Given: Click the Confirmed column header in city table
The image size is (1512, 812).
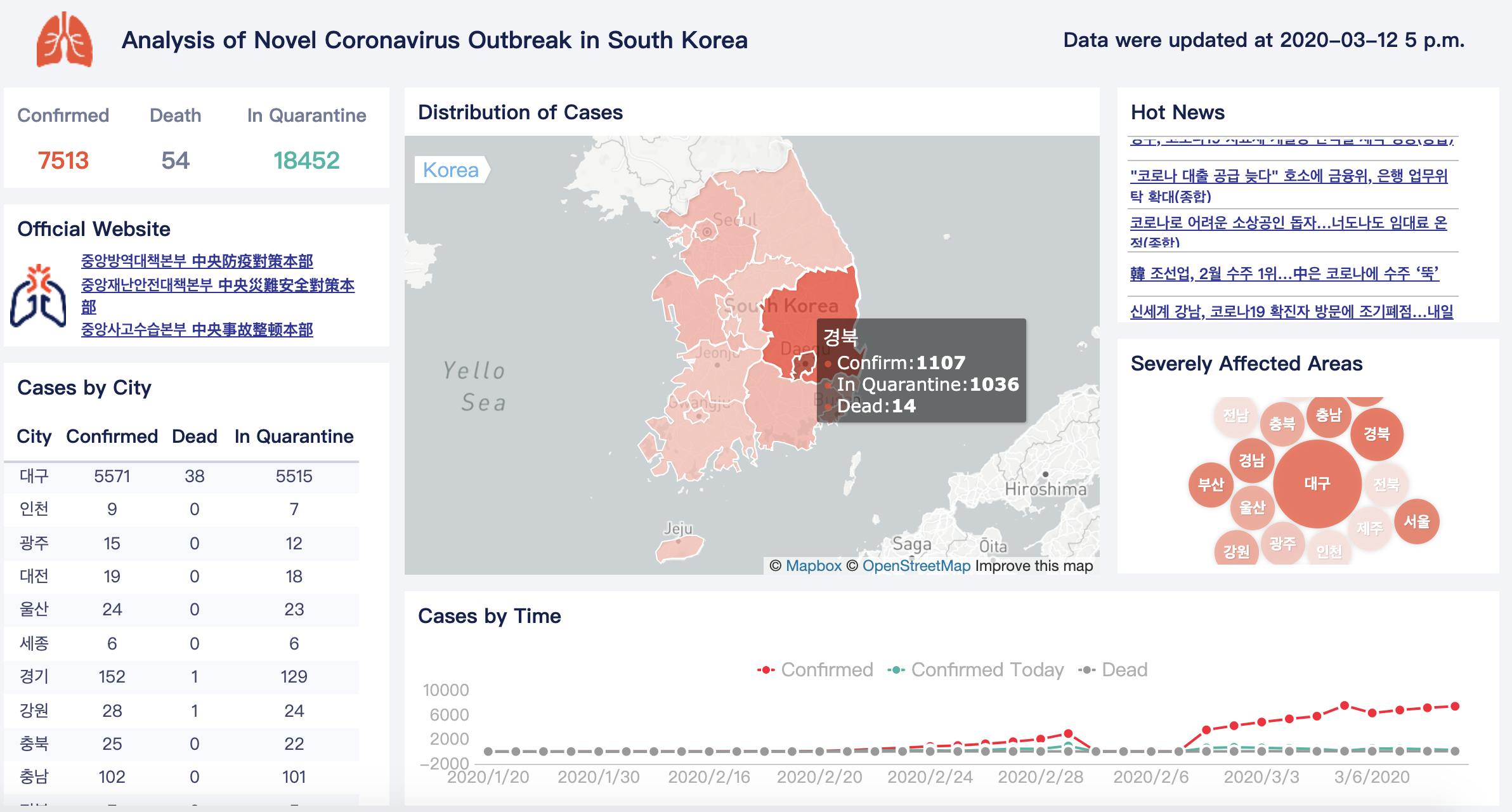Looking at the screenshot, I should [112, 436].
